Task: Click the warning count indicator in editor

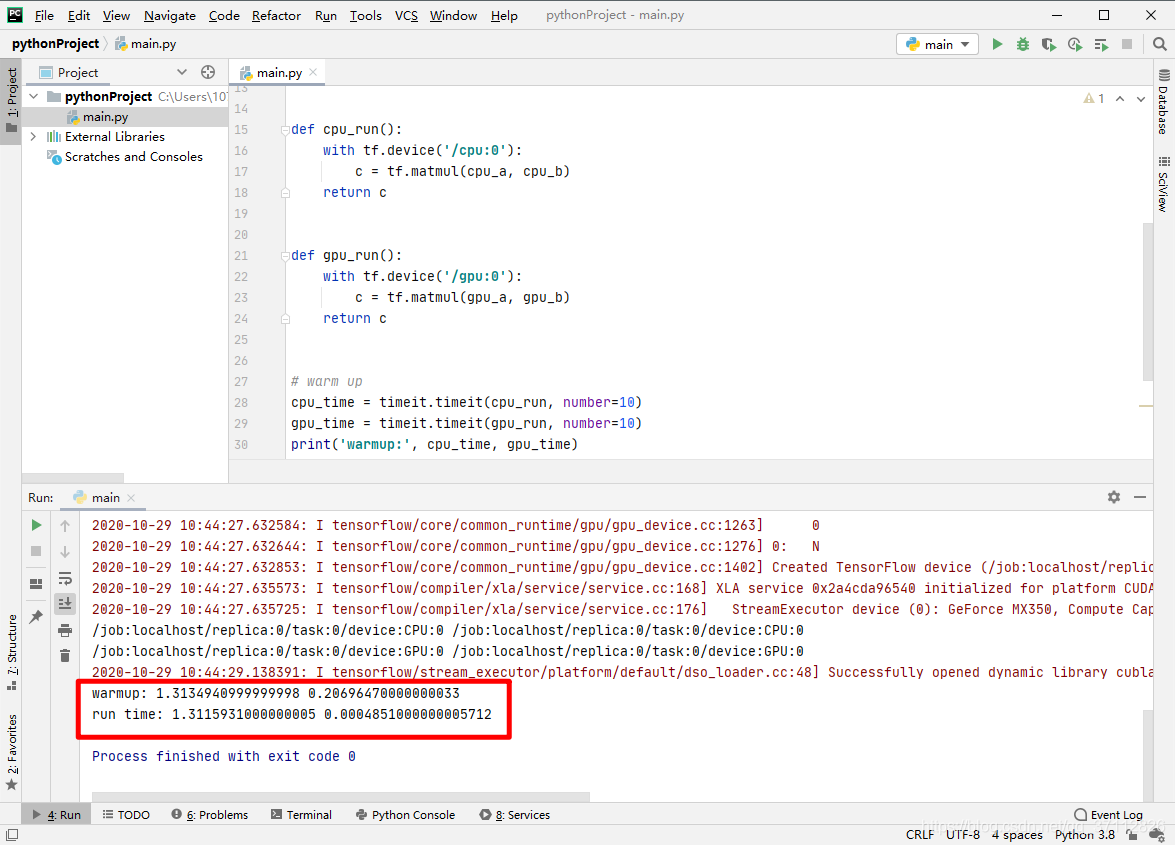Action: (x=1093, y=98)
